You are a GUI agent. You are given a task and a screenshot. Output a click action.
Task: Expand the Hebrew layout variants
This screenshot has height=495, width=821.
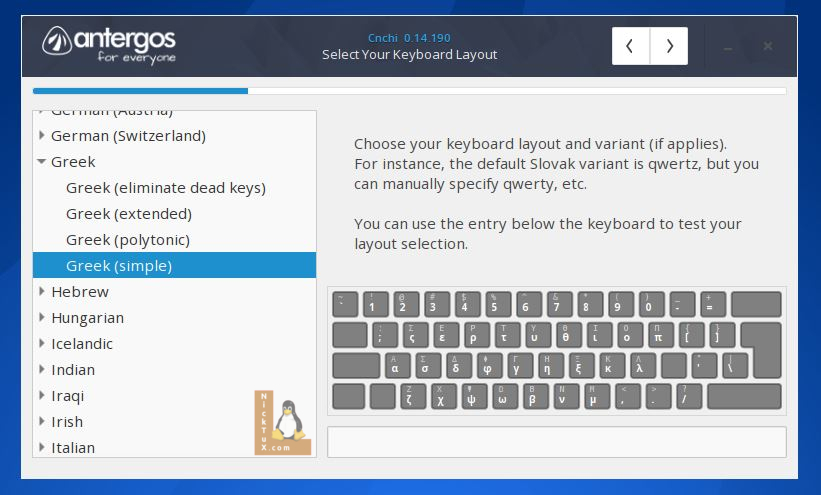(x=42, y=292)
